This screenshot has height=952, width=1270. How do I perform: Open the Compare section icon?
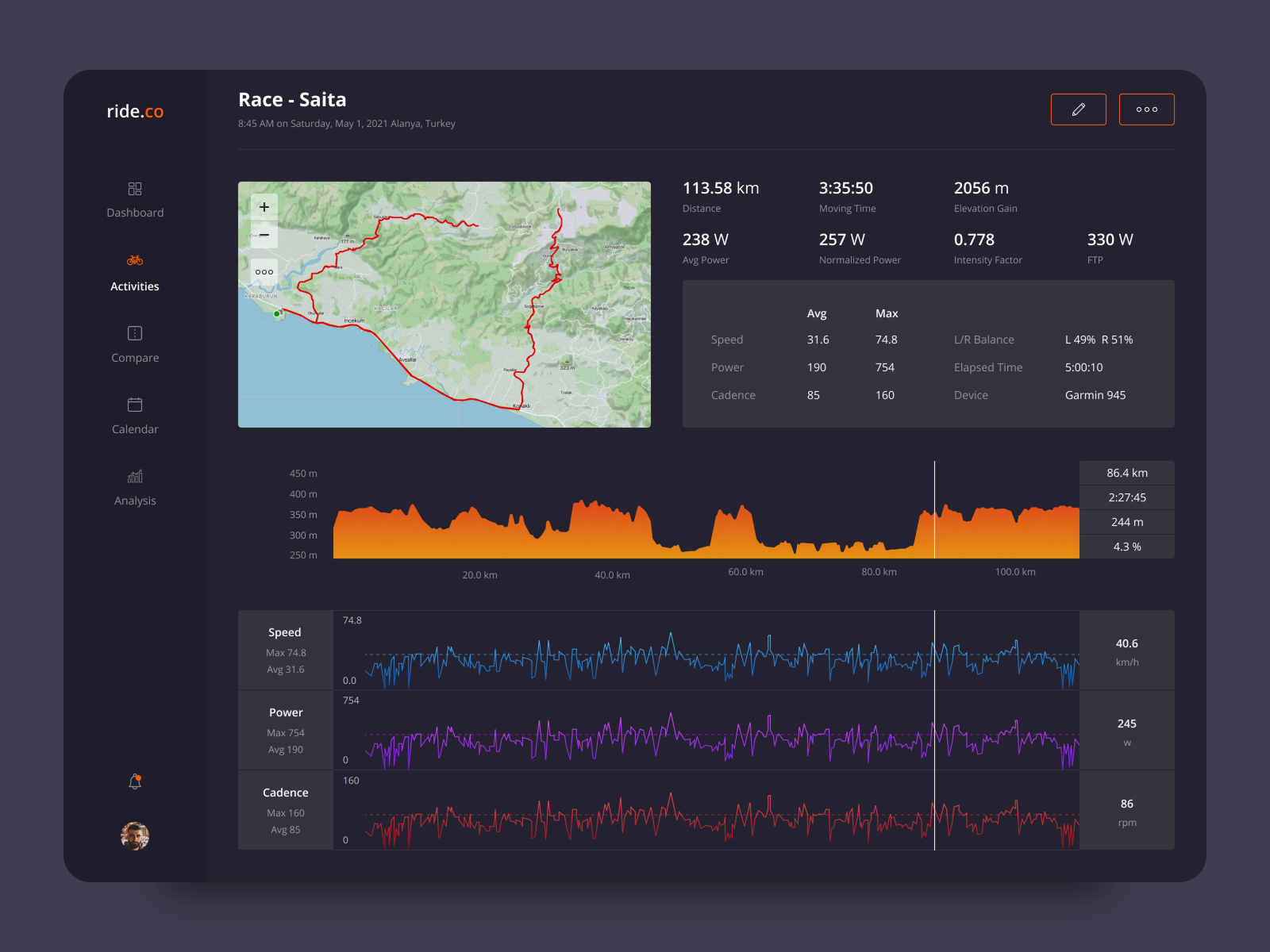point(134,333)
